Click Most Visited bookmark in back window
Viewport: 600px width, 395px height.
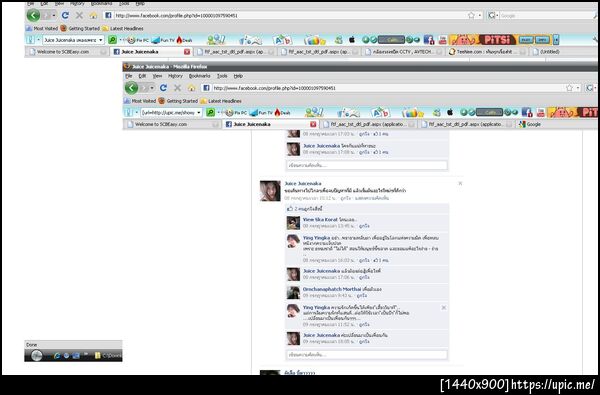pos(42,28)
